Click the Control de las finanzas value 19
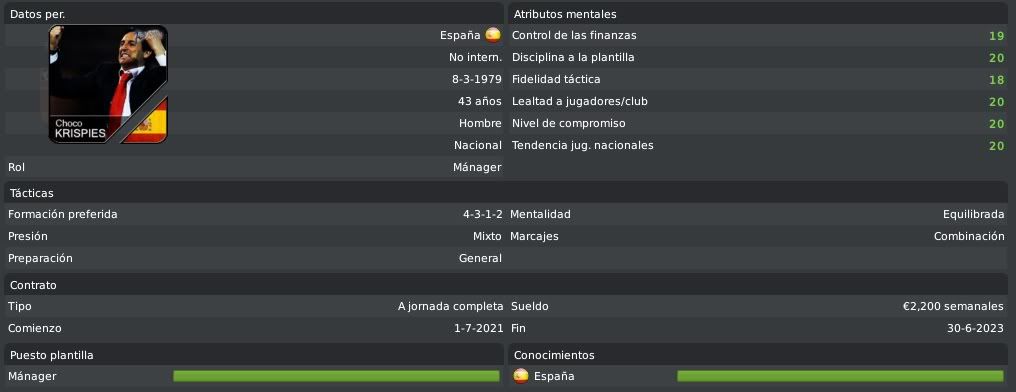 click(x=996, y=36)
